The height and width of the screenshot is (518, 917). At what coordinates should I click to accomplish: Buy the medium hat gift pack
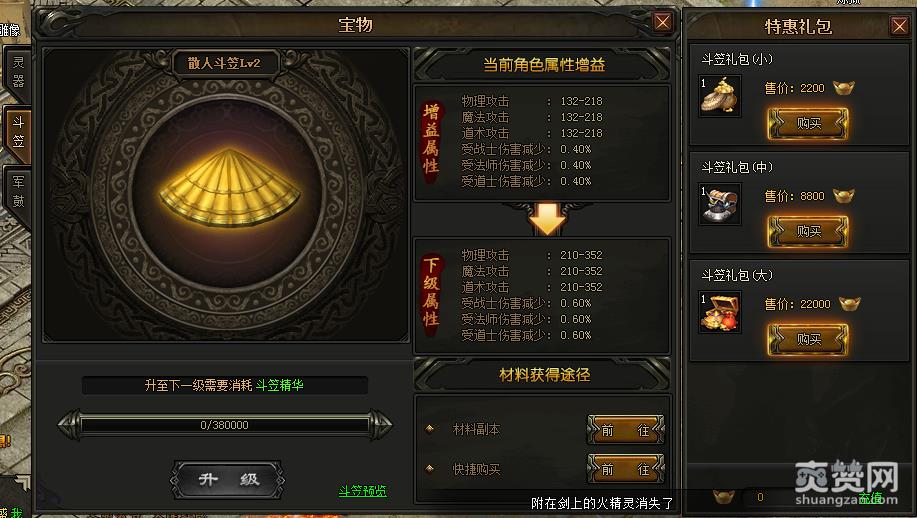808,232
